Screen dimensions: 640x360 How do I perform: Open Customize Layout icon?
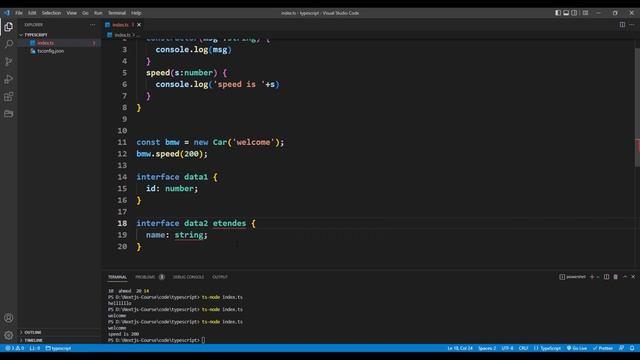pos(585,13)
